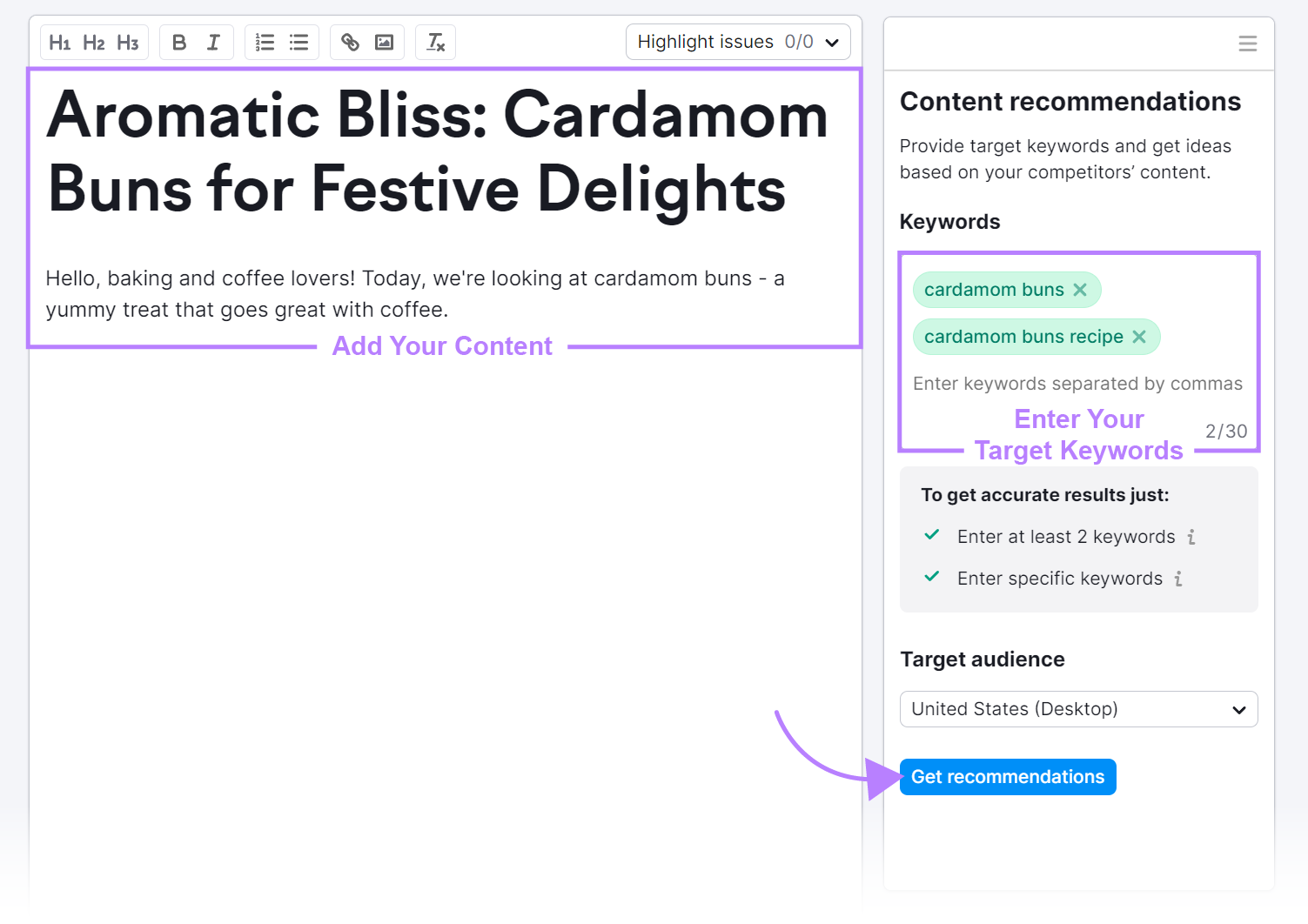
Task: Insert a bulleted list
Action: click(298, 42)
